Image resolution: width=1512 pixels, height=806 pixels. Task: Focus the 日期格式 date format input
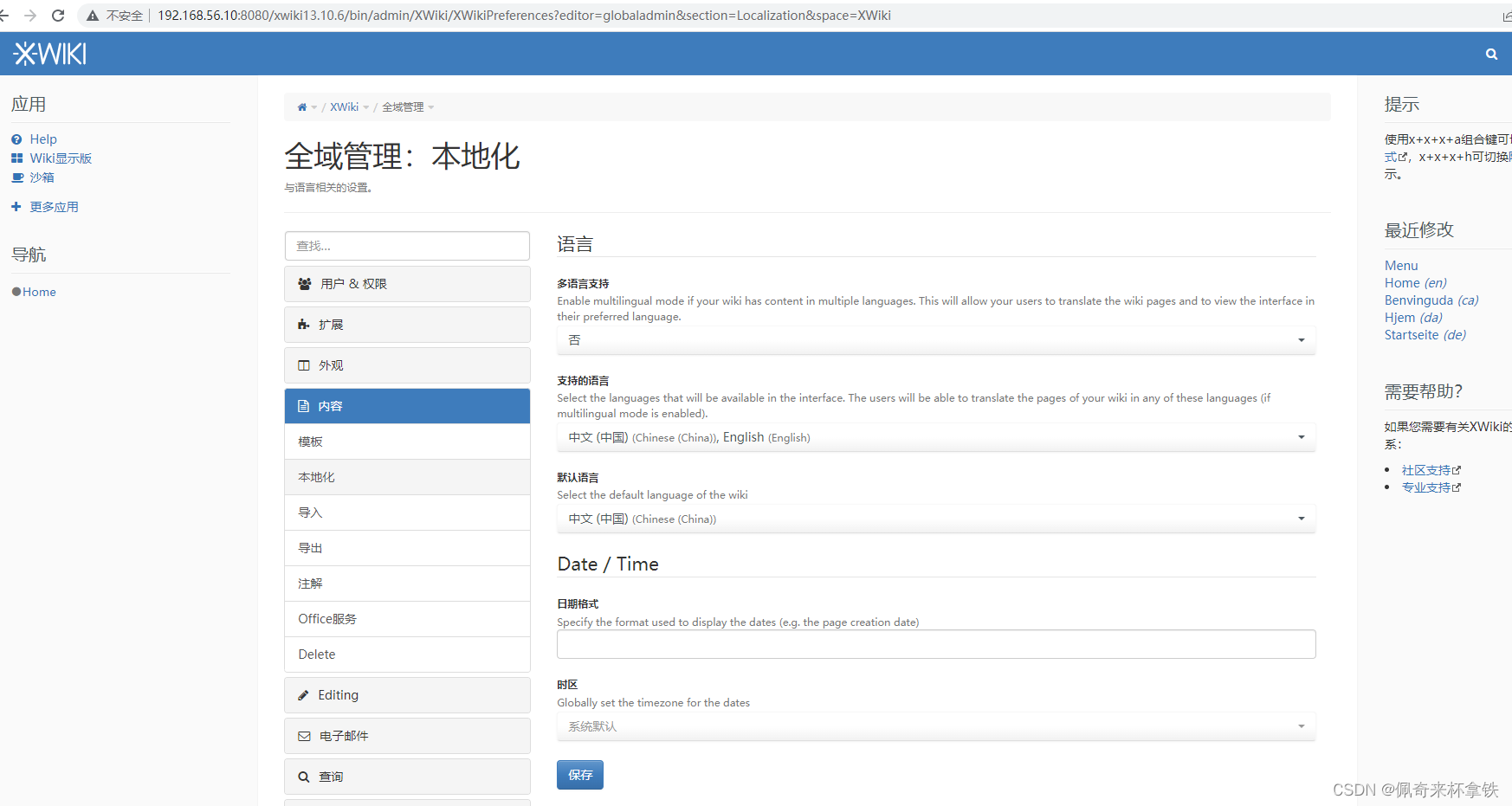936,644
